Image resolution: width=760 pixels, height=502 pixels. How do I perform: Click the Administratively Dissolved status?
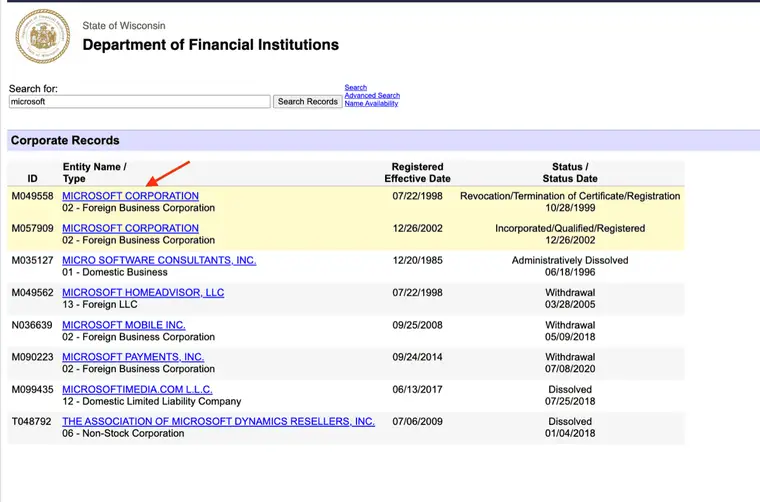(570, 260)
